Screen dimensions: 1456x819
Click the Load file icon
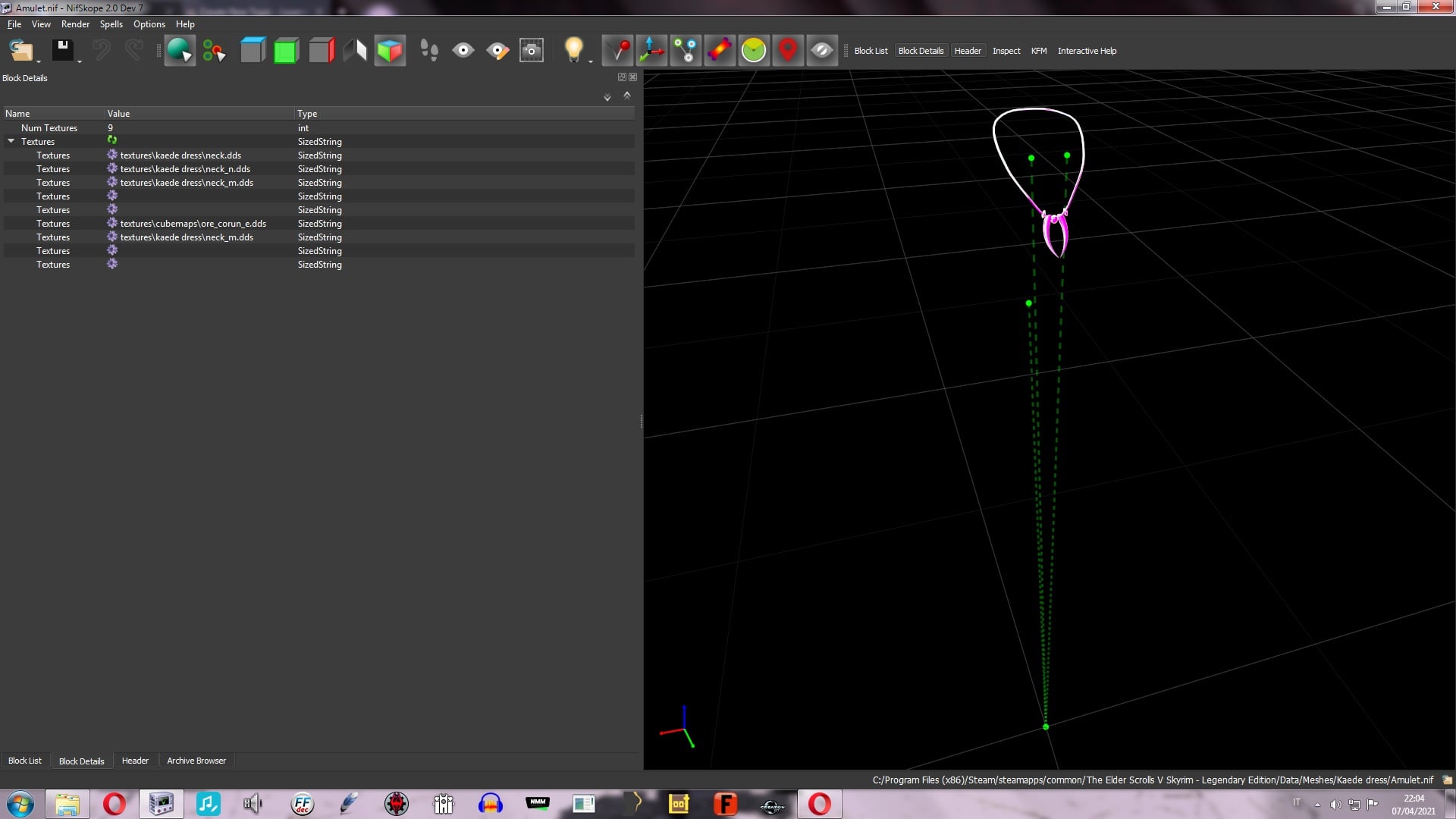[21, 51]
